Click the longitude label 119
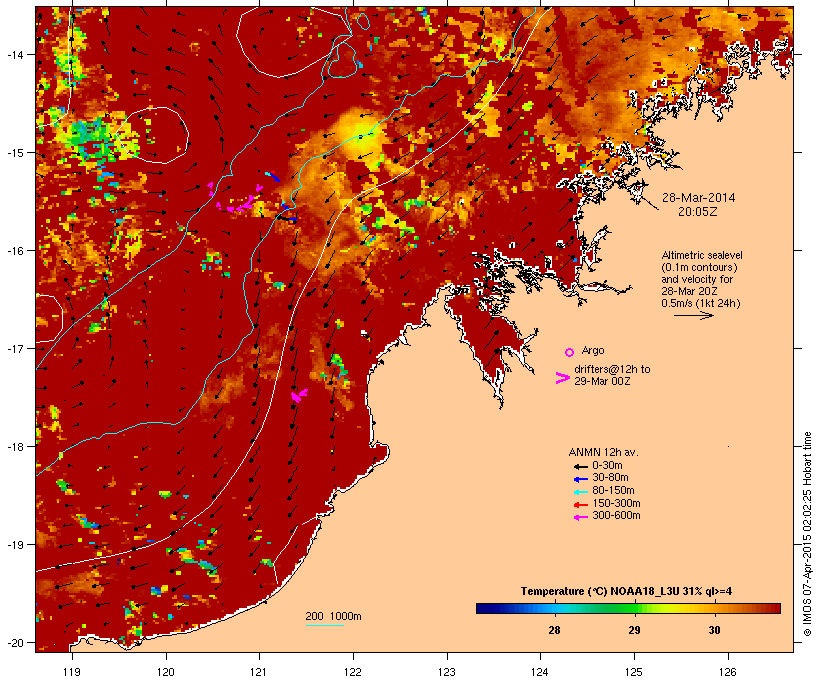This screenshot has height=680, width=820. tap(72, 671)
